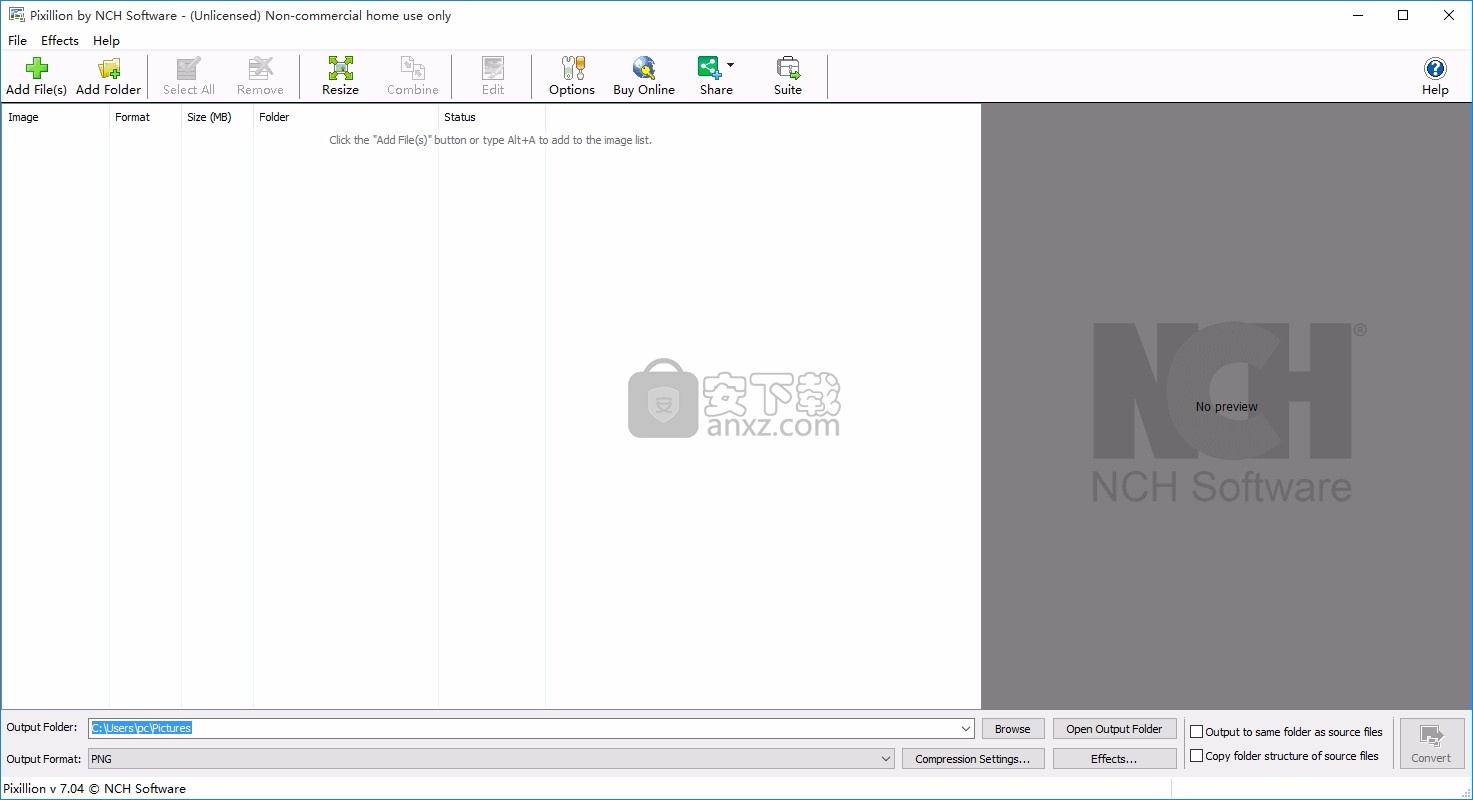Click the Add File(s) toolbar icon
This screenshot has width=1473, height=800.
(x=36, y=76)
